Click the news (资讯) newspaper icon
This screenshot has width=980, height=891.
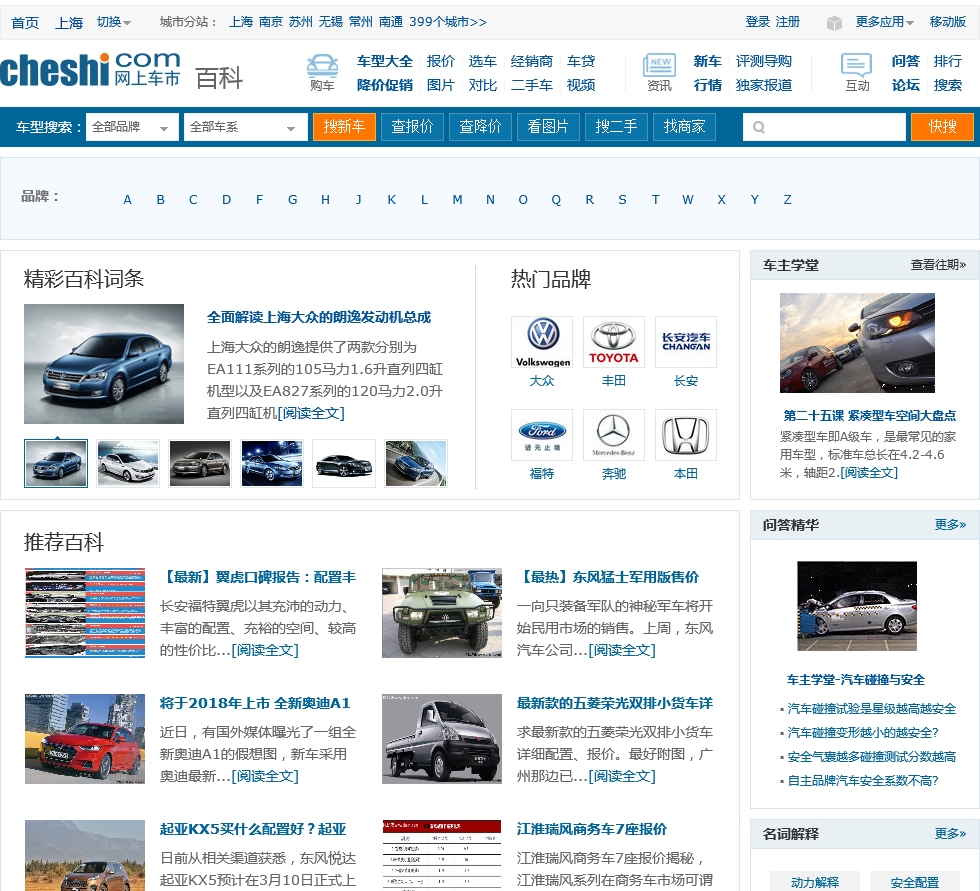tap(659, 65)
